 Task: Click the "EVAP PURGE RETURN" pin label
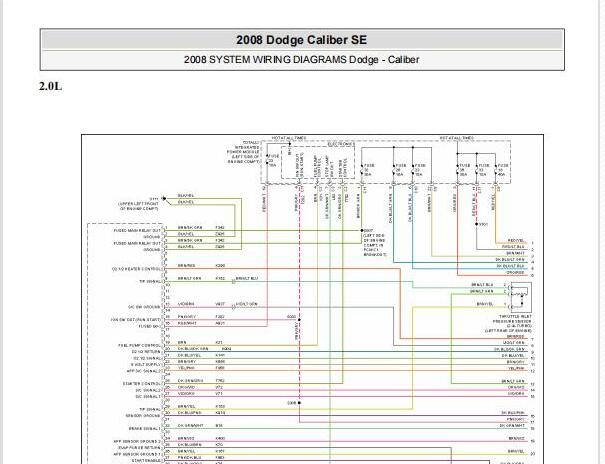tap(139, 448)
